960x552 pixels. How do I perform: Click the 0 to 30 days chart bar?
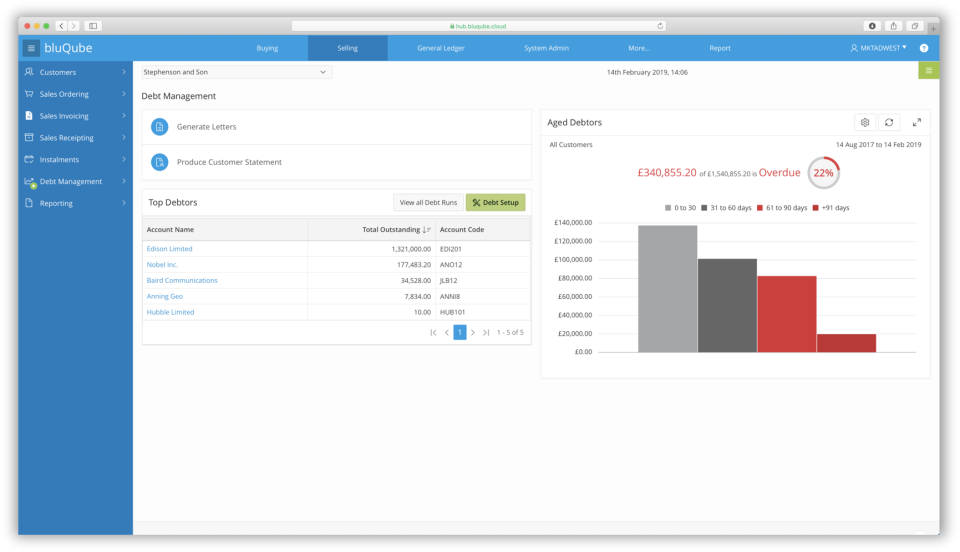coord(667,289)
